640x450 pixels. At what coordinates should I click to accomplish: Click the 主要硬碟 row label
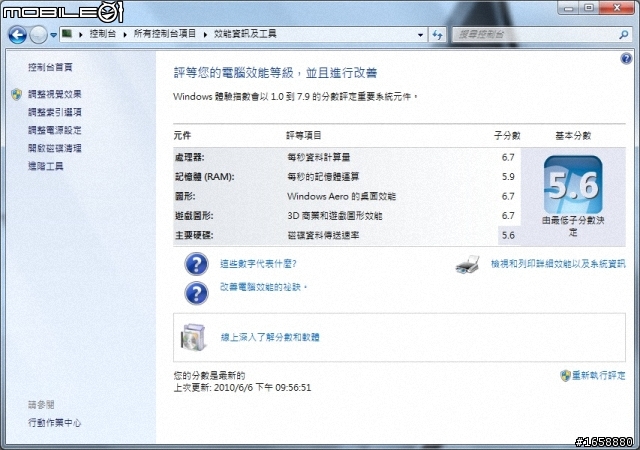194,235
